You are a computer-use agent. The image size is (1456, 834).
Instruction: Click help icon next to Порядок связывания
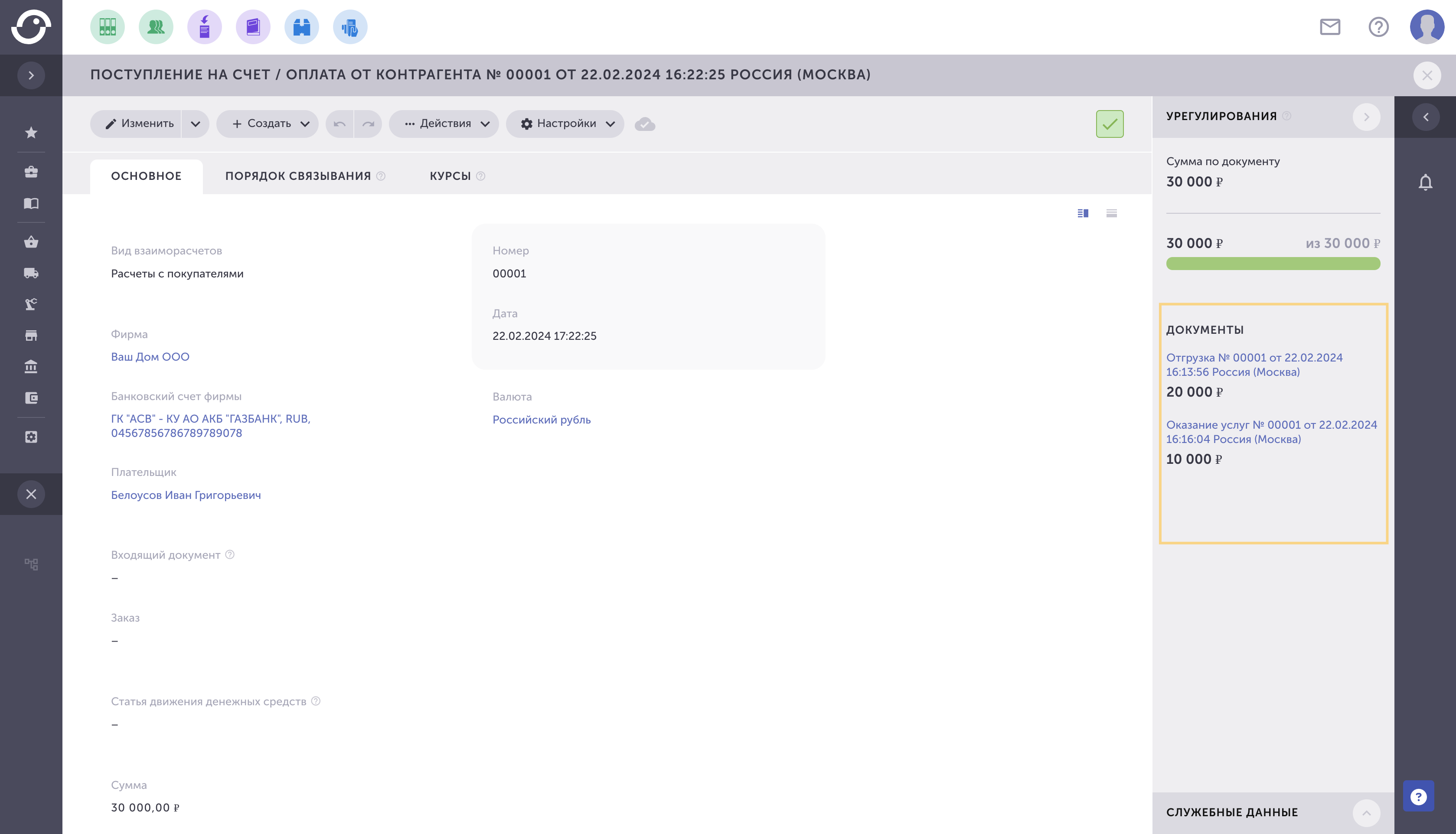(x=381, y=176)
